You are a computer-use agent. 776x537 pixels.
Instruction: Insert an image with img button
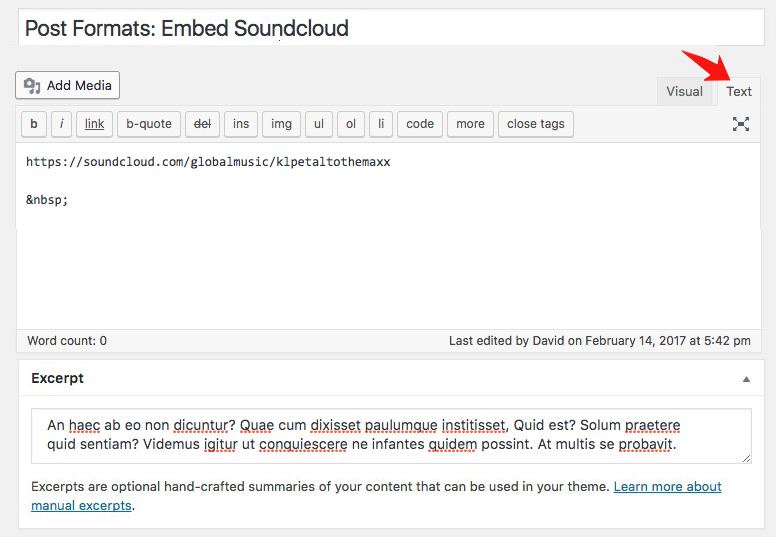tap(282, 124)
